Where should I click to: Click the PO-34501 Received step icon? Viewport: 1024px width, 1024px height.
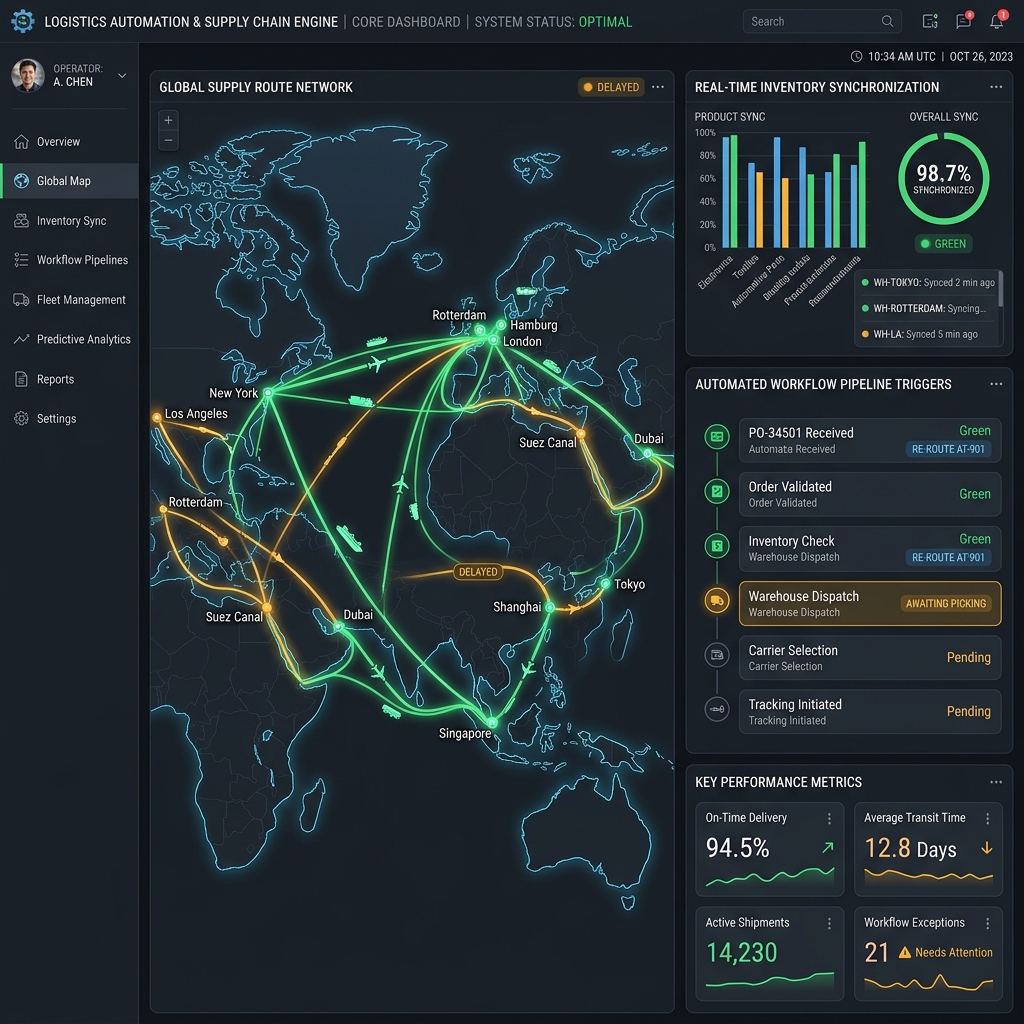(x=717, y=437)
